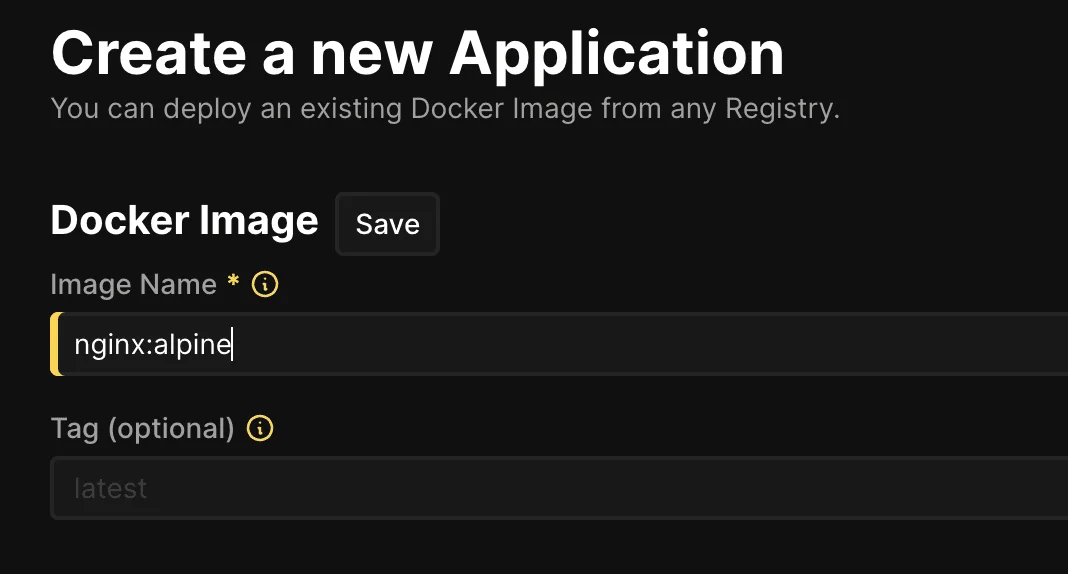
Task: Focus the Image Name input field
Action: [x=600, y=345]
